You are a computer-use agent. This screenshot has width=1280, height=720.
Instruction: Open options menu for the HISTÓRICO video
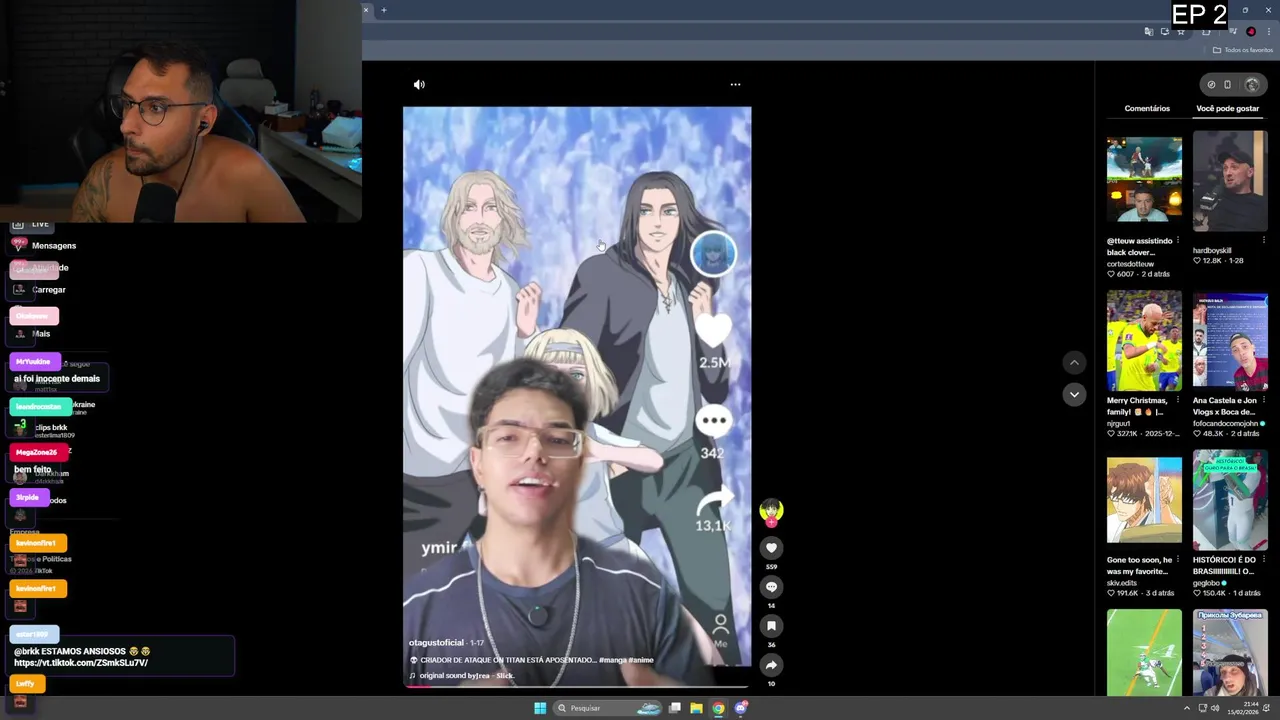pyautogui.click(x=1264, y=560)
